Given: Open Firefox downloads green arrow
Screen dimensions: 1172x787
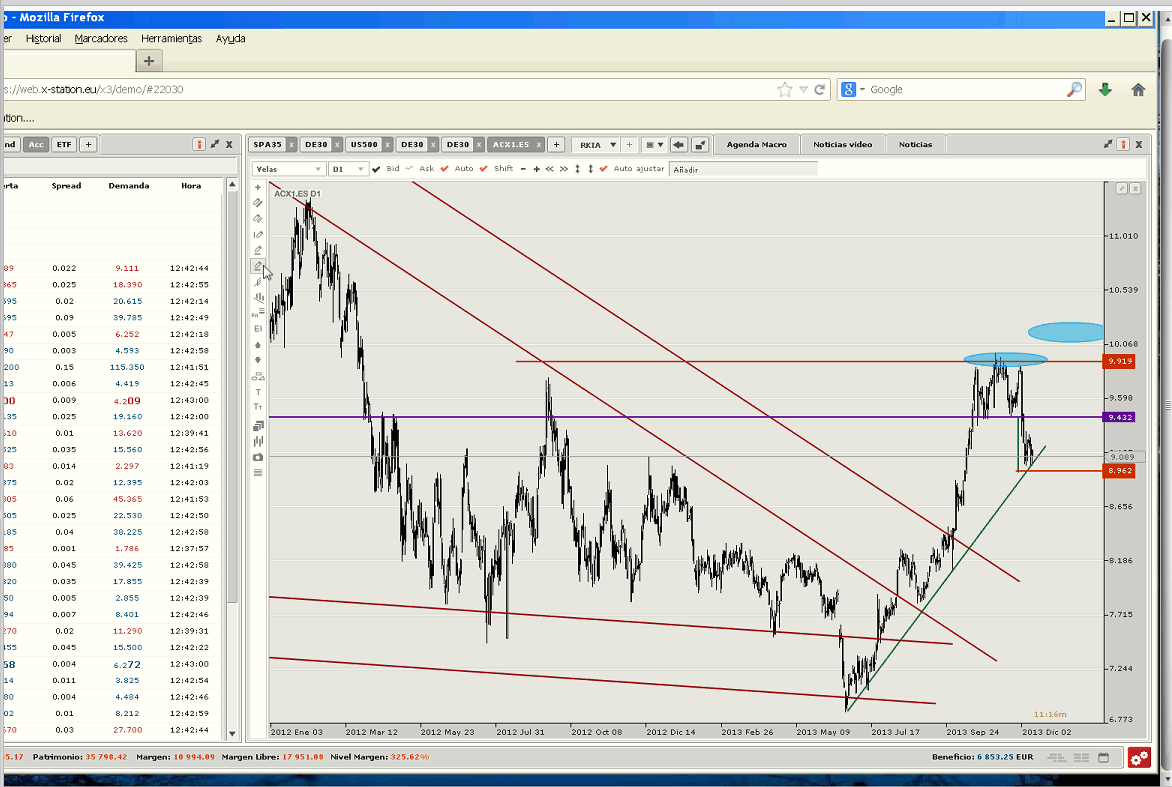Looking at the screenshot, I should coord(1105,90).
